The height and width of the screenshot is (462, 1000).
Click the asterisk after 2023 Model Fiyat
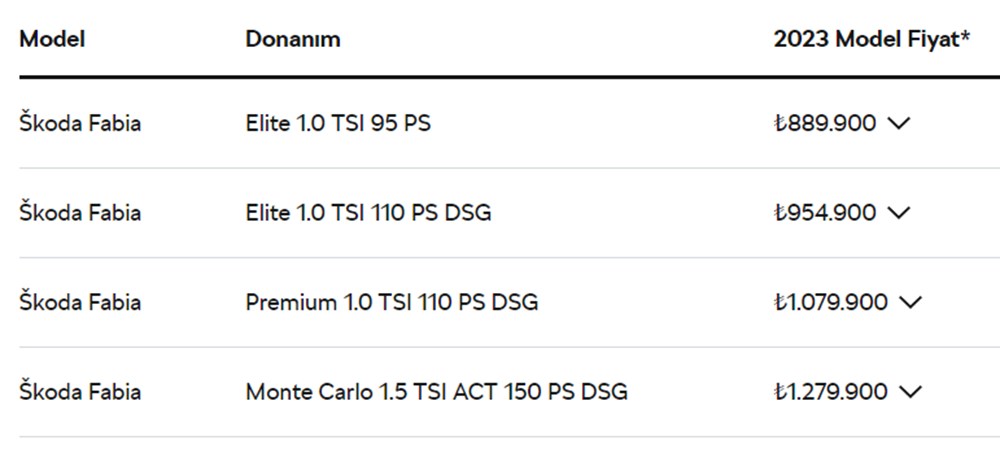[x=967, y=37]
